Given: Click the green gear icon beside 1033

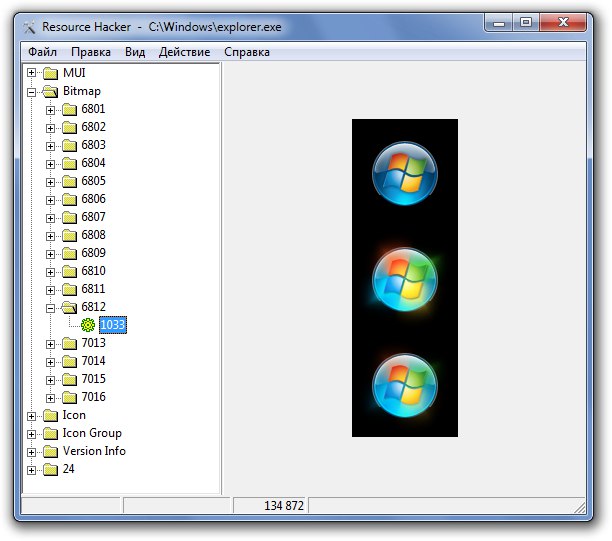Looking at the screenshot, I should (88, 325).
